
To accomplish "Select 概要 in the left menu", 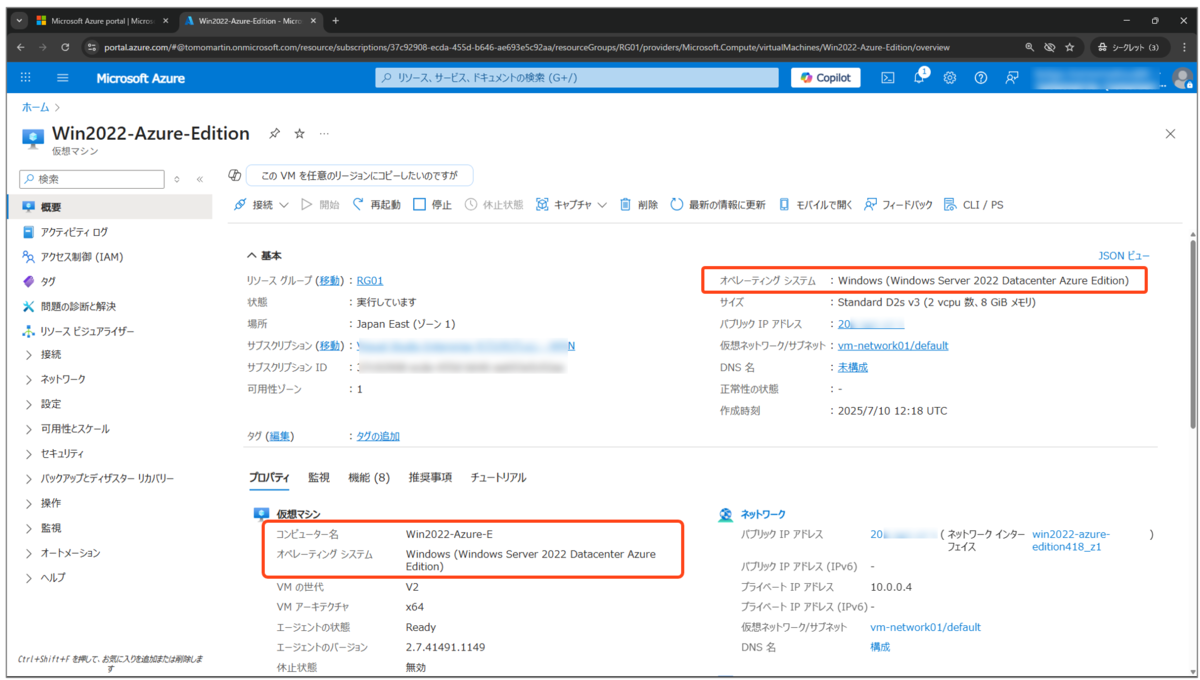I will coord(110,207).
